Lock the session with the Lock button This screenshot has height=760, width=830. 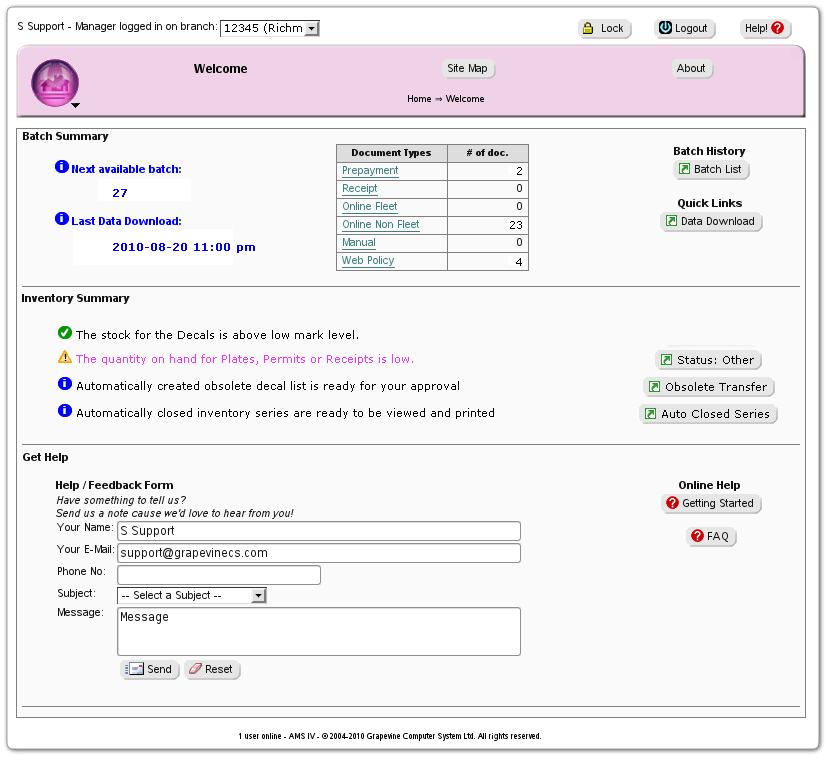(x=604, y=29)
